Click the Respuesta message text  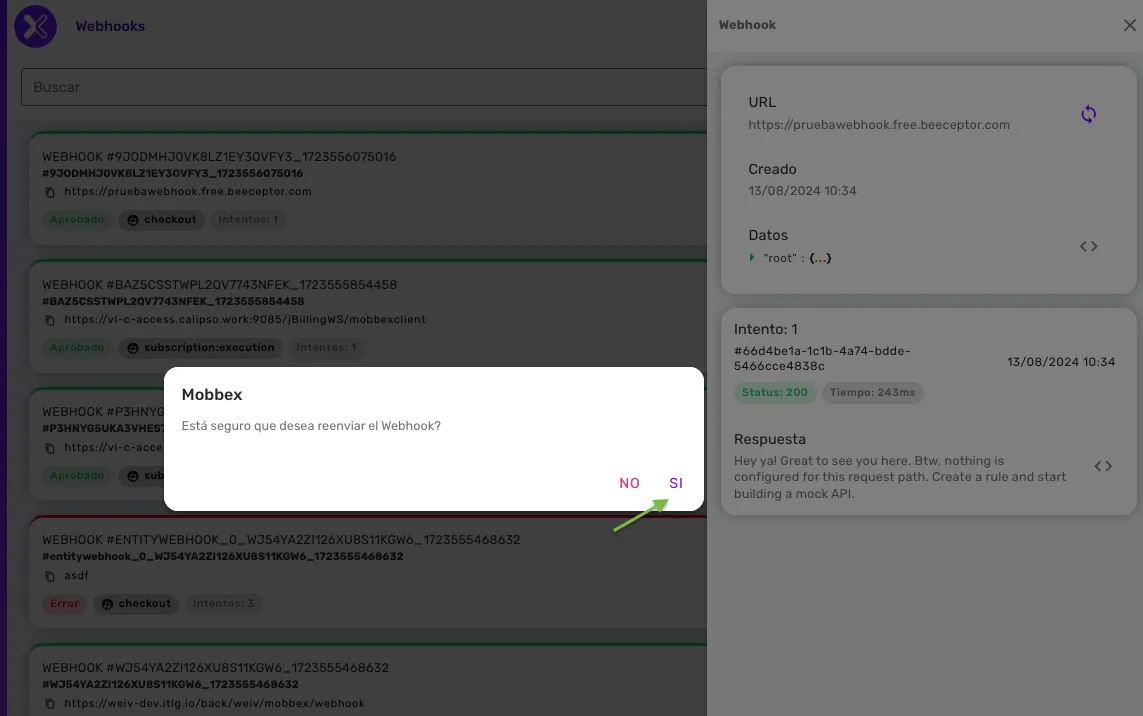coord(900,477)
